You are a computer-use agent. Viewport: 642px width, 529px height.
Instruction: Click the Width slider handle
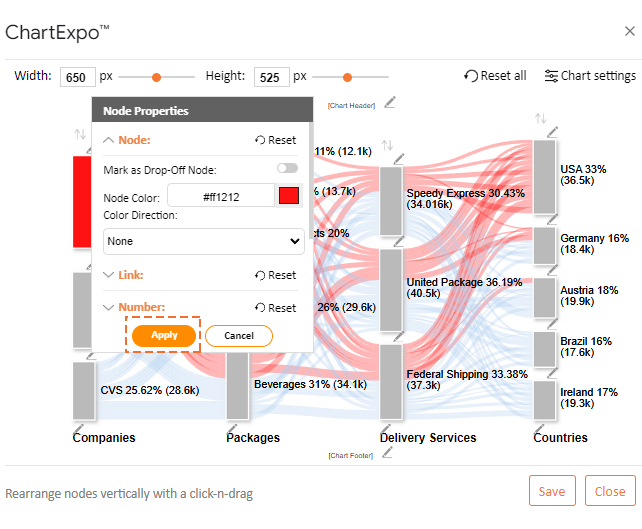click(x=156, y=77)
